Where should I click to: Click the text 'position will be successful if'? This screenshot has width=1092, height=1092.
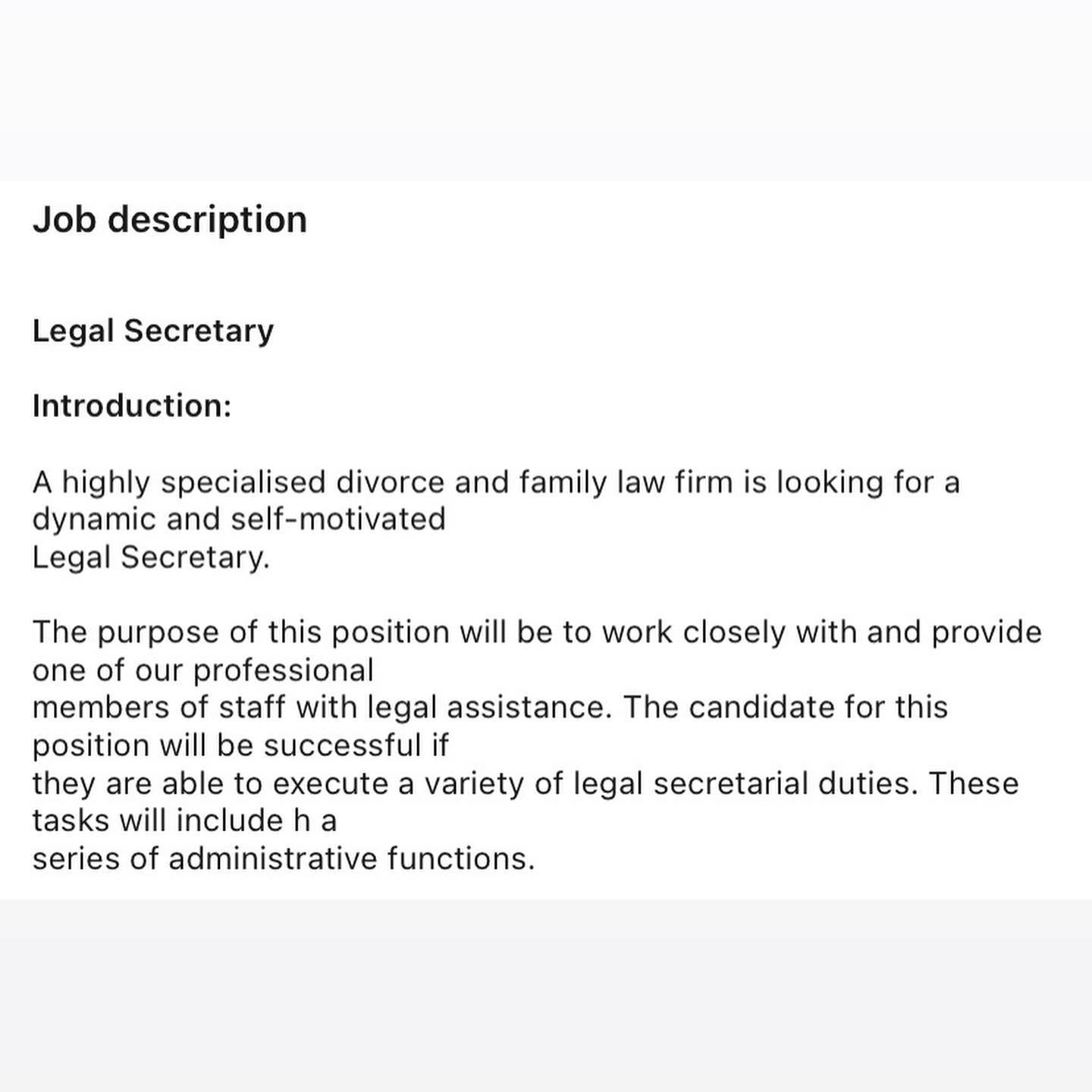240,745
